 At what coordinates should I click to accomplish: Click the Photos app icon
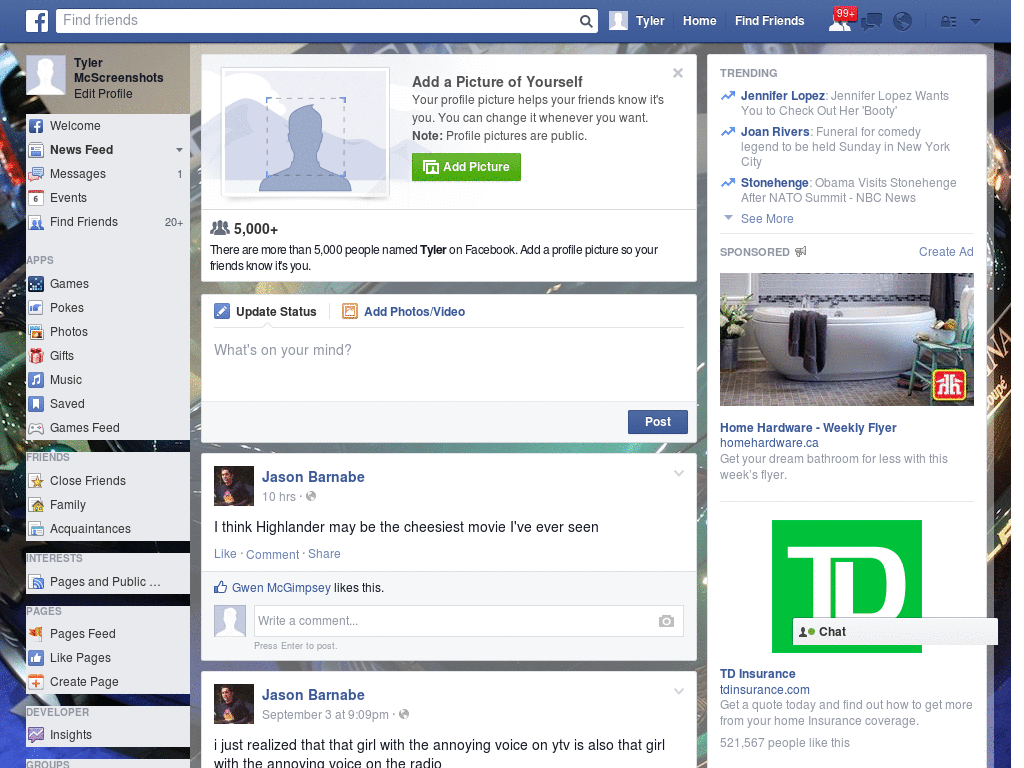point(37,332)
